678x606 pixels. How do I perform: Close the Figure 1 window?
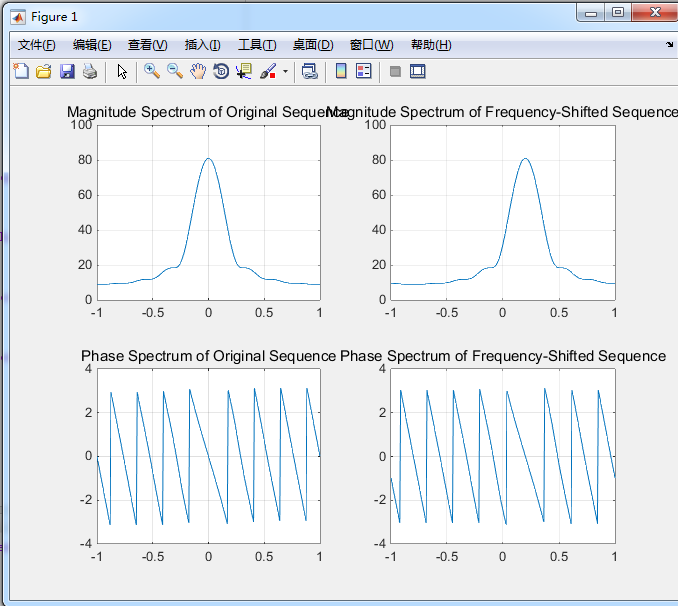[655, 13]
